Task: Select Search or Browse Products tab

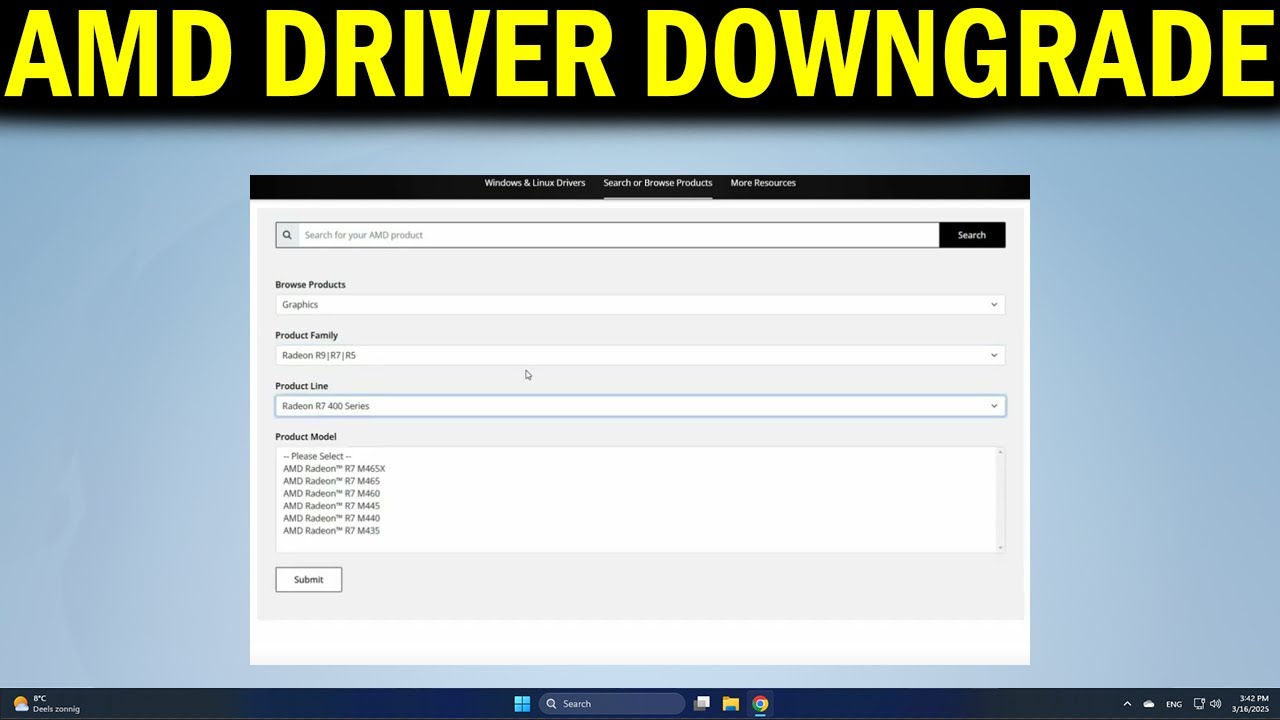Action: click(x=658, y=183)
